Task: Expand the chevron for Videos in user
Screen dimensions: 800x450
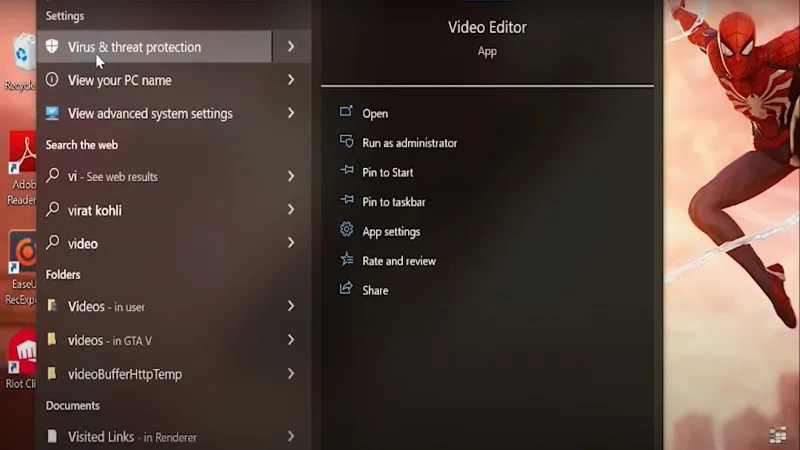Action: click(x=291, y=306)
